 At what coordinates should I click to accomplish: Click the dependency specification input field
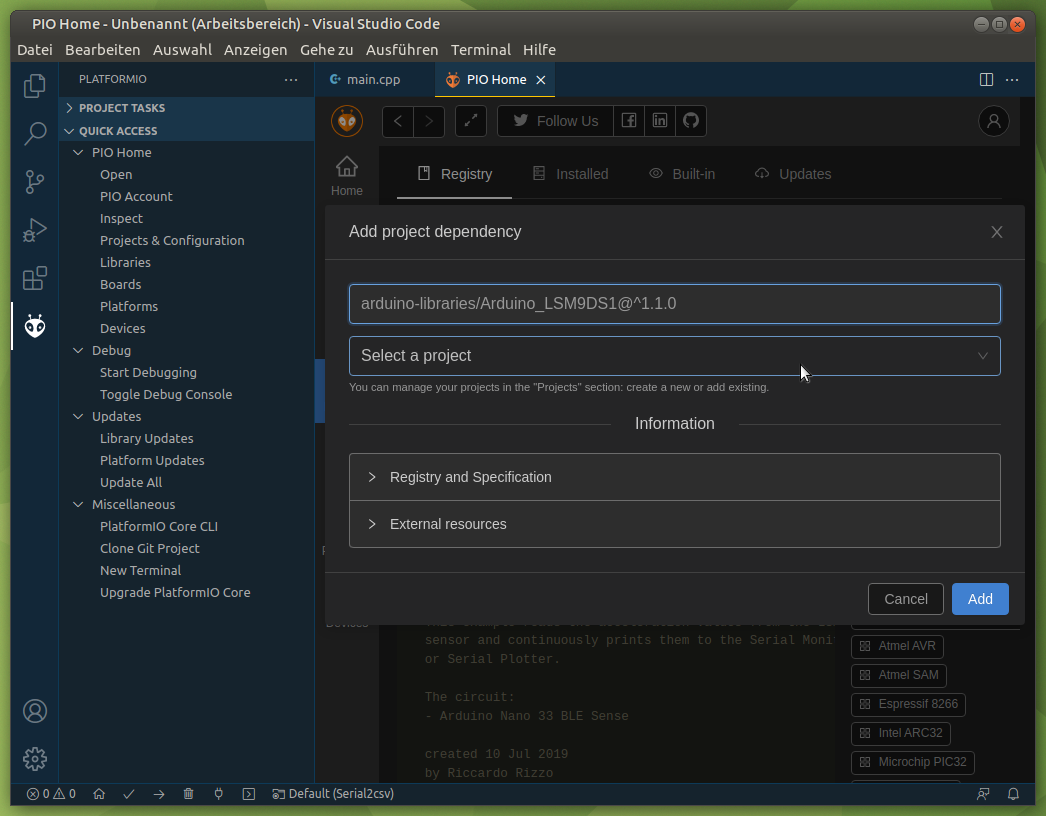tap(674, 304)
